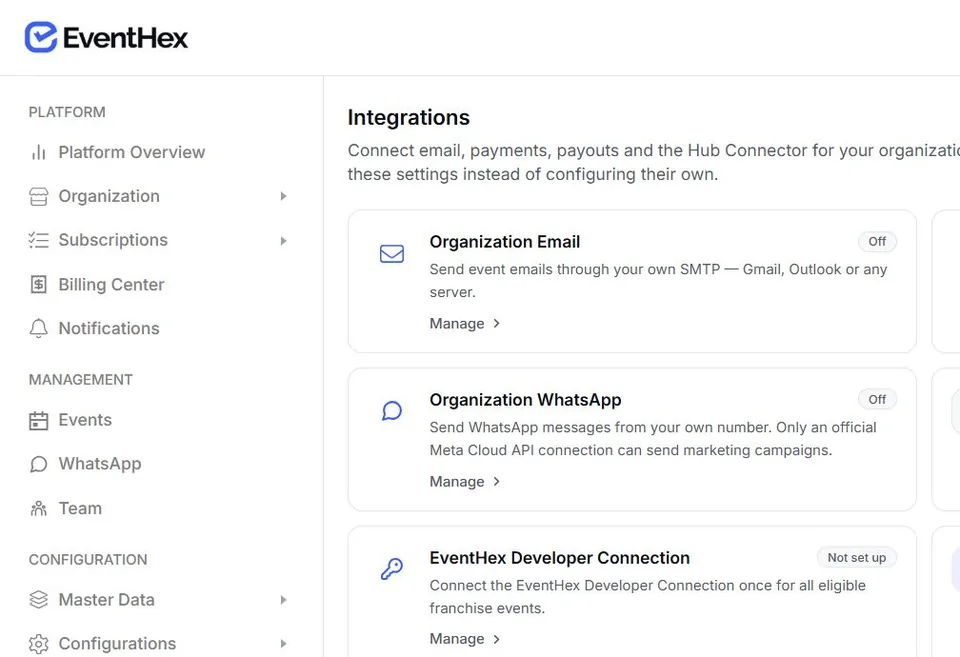
Task: Click the Not set up status badge
Action: (x=857, y=558)
